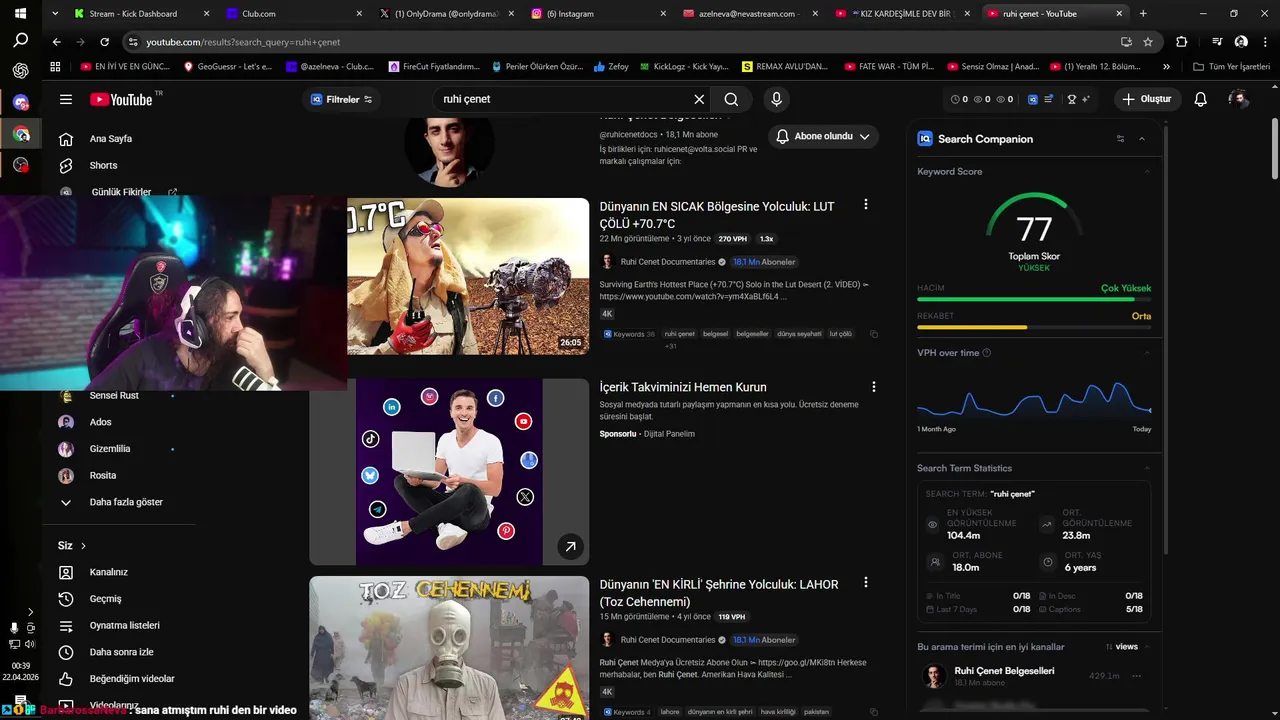Open the account avatar menu
This screenshot has width=1280, height=720.
point(1239,99)
